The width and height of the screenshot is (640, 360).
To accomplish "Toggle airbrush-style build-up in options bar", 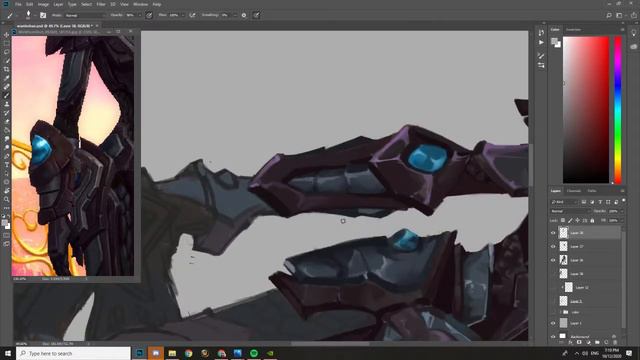I will tap(192, 15).
